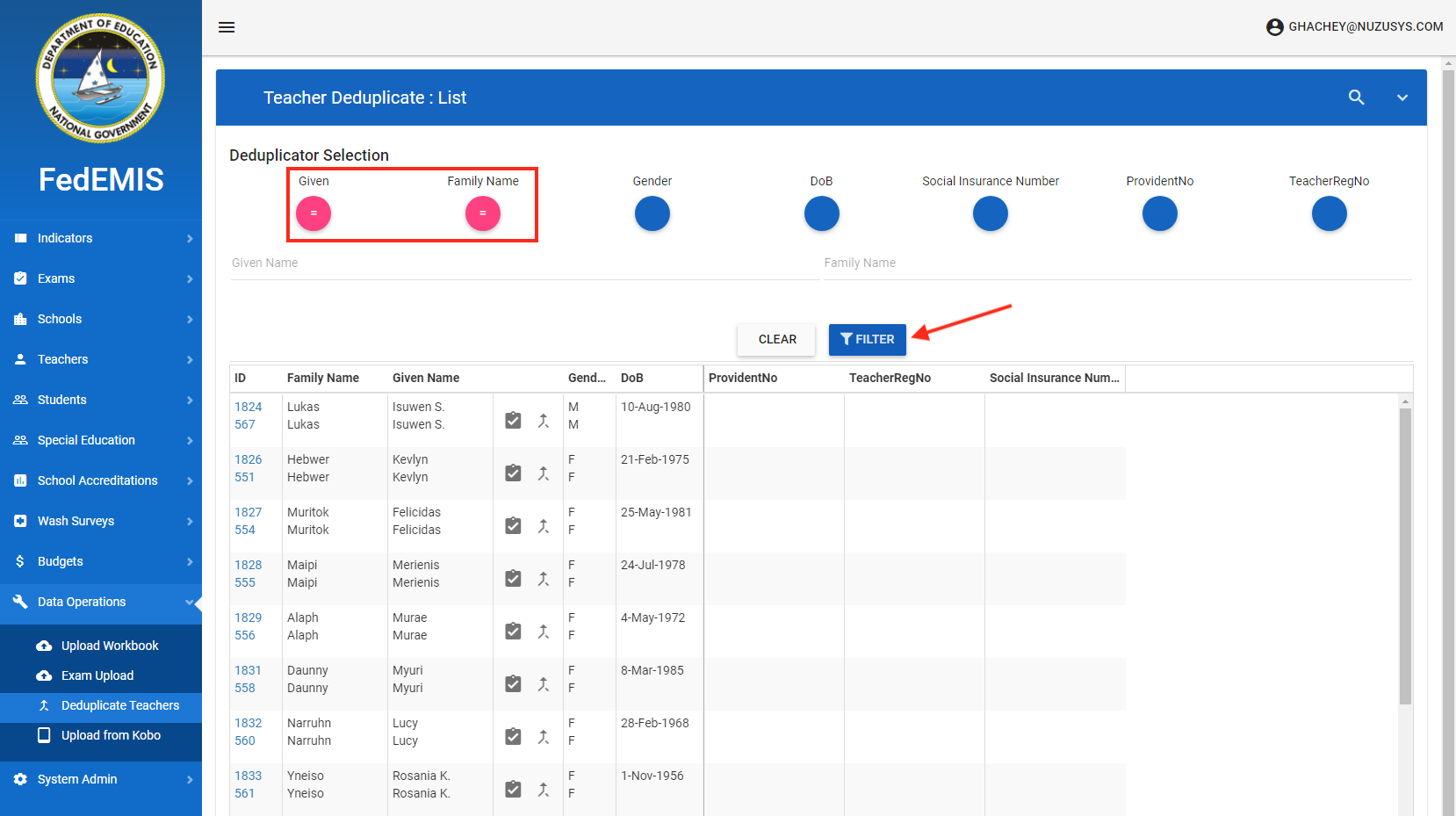Click the Given Name input field

[x=523, y=263]
